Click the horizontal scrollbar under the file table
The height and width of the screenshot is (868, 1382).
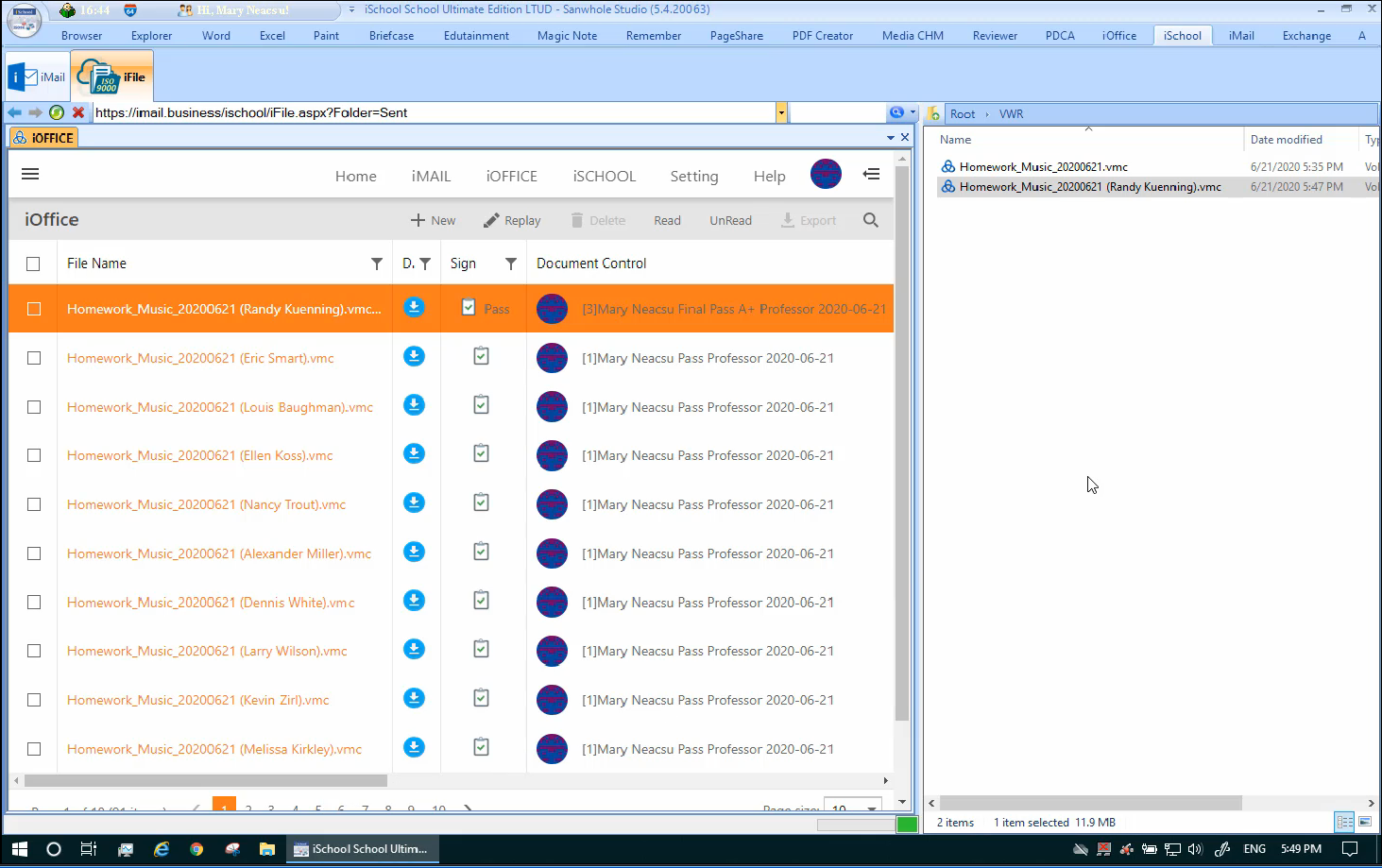[206, 781]
